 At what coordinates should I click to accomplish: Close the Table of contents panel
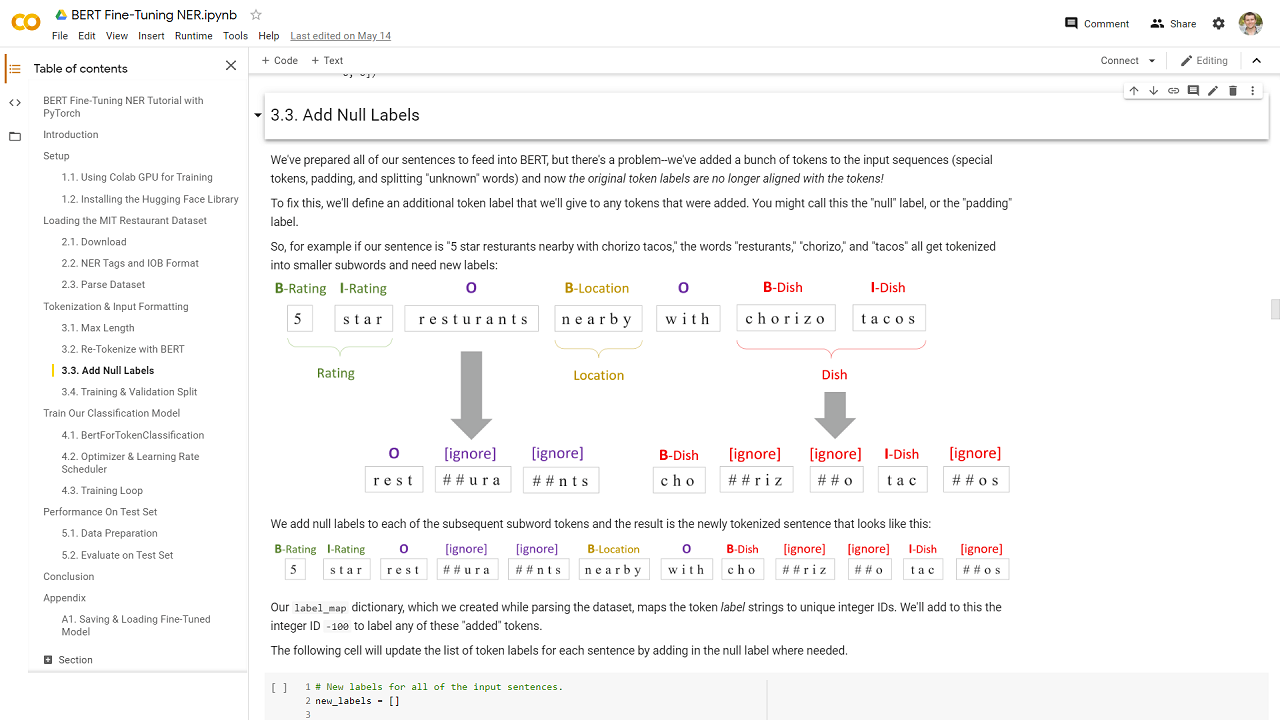[231, 66]
